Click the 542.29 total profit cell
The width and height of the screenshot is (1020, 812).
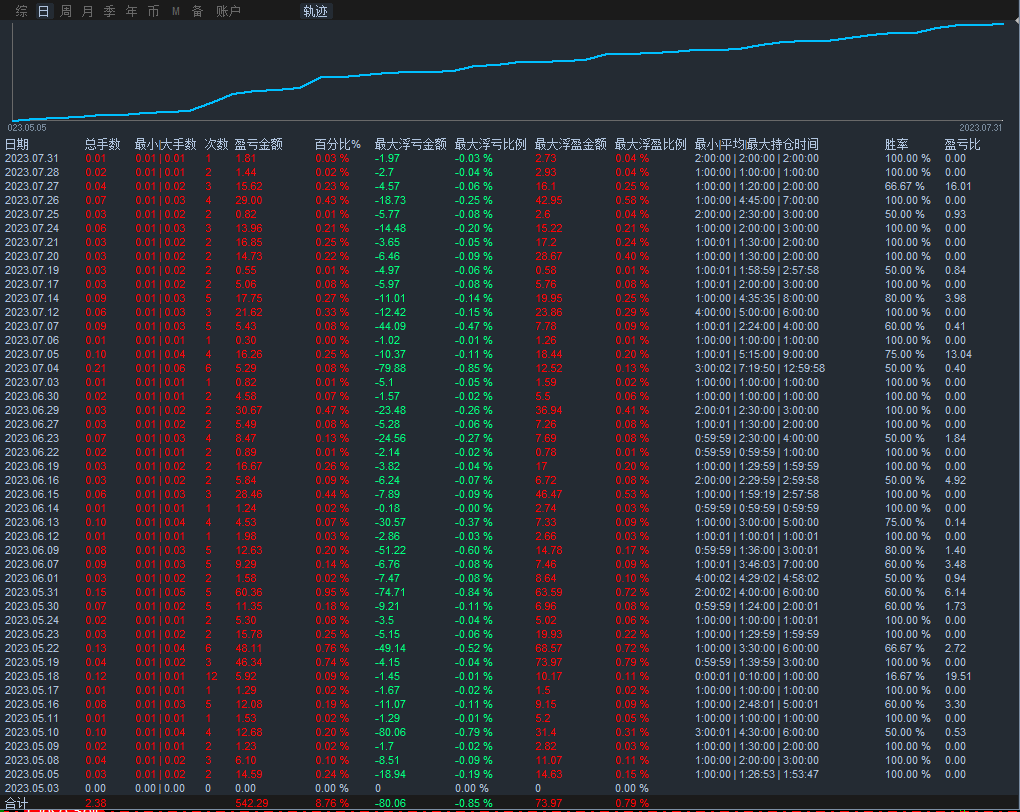pos(252,803)
